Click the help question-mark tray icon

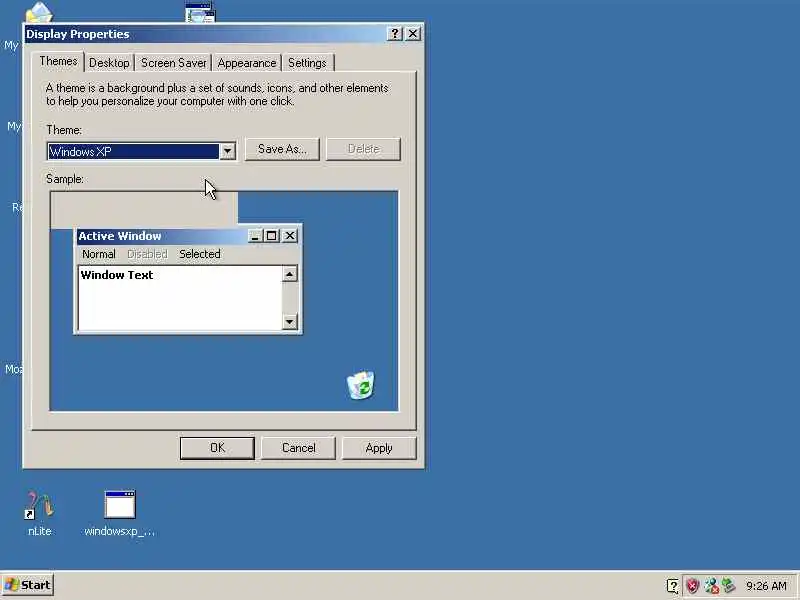click(x=672, y=586)
